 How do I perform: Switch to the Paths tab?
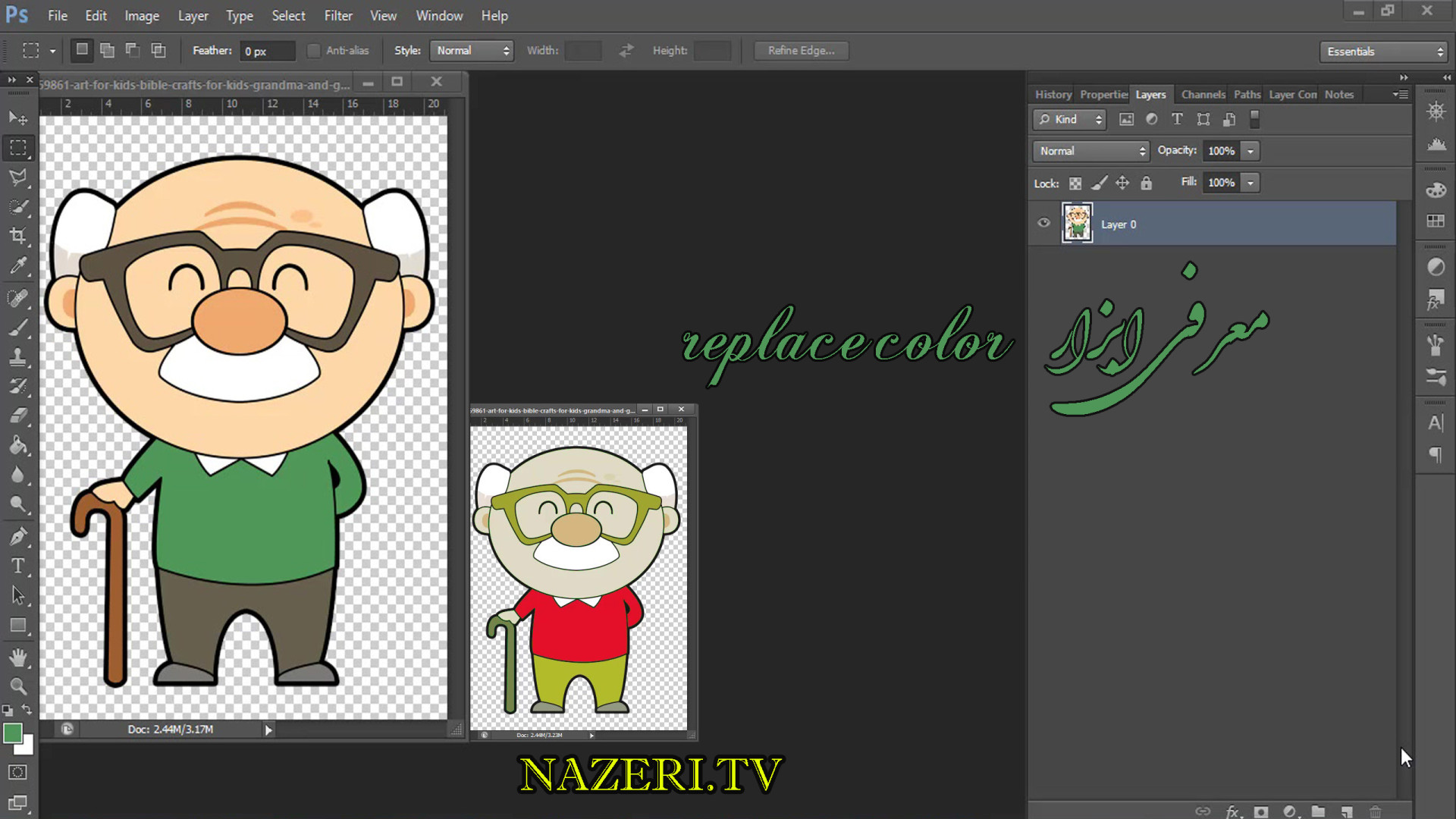1247,94
